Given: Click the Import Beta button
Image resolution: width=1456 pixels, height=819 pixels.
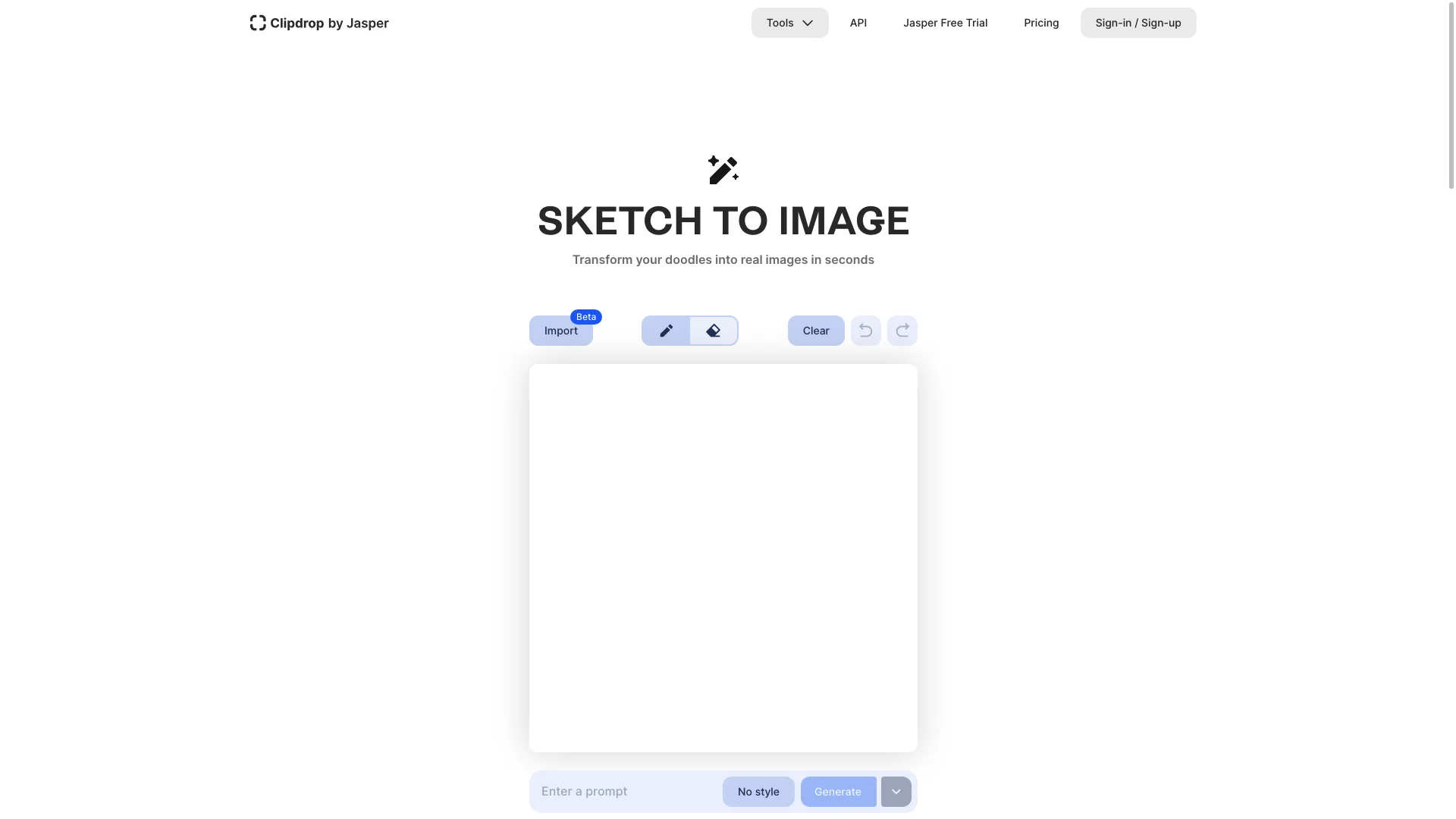Looking at the screenshot, I should (560, 331).
